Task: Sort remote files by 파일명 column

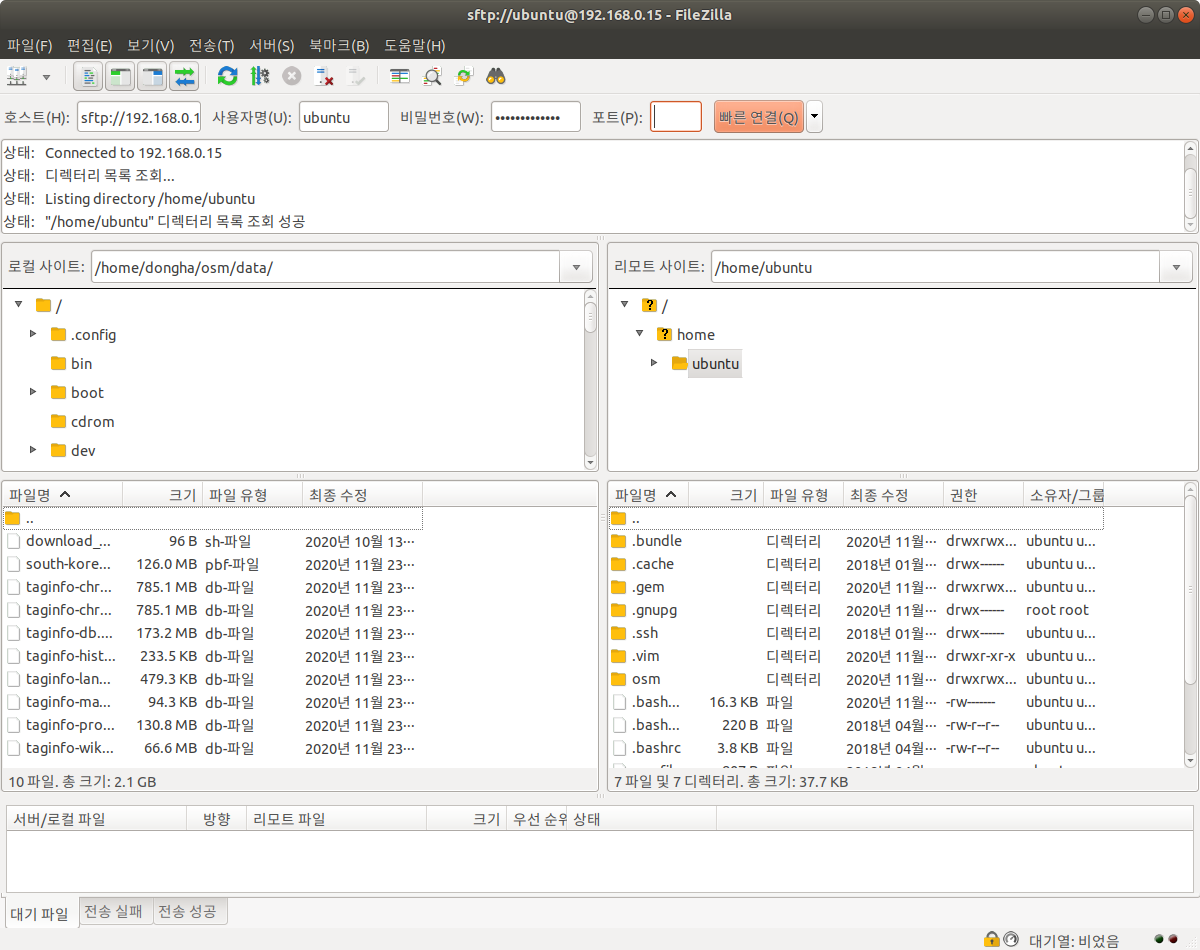Action: point(648,495)
